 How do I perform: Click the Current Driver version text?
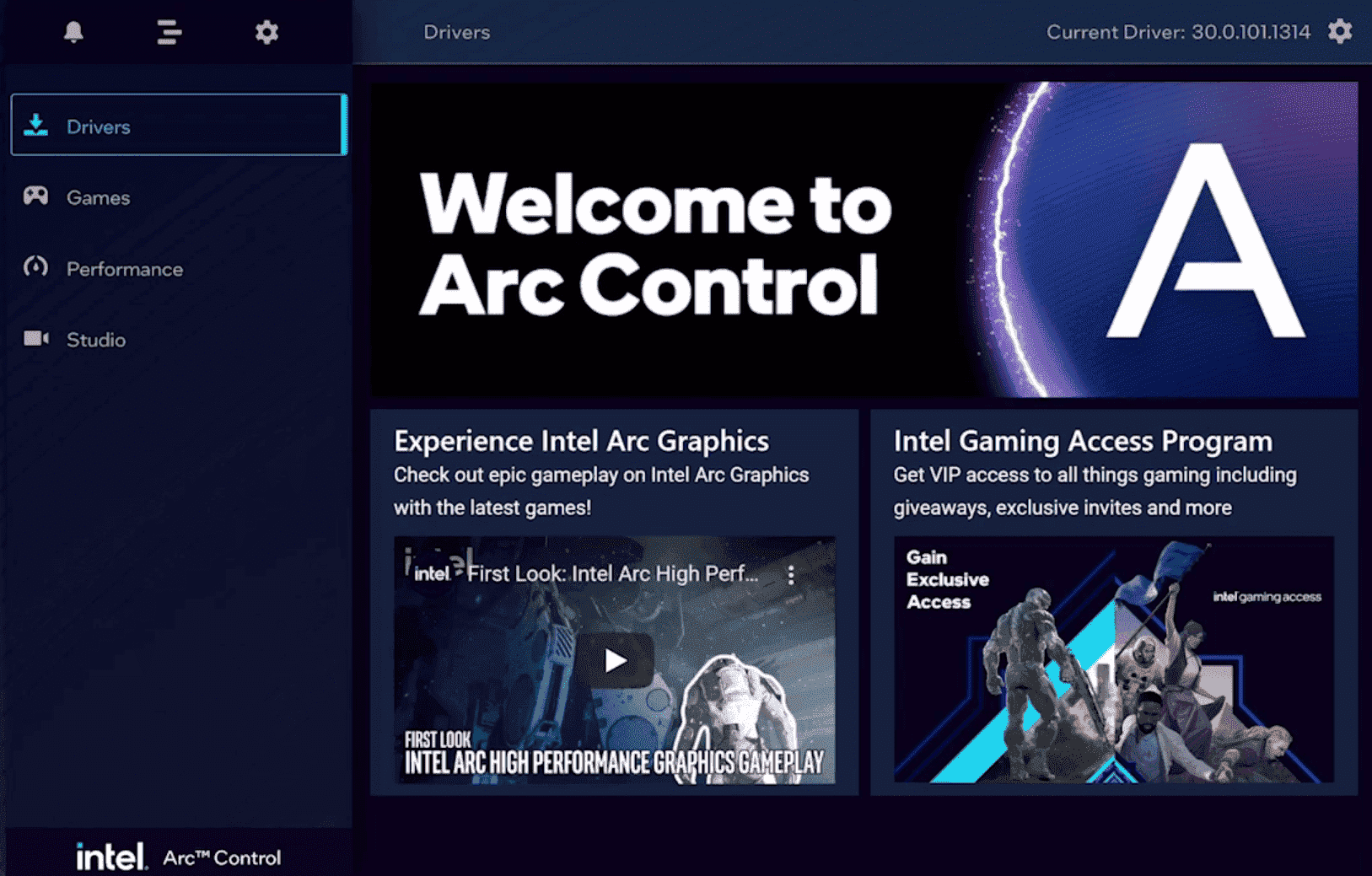click(x=1178, y=32)
